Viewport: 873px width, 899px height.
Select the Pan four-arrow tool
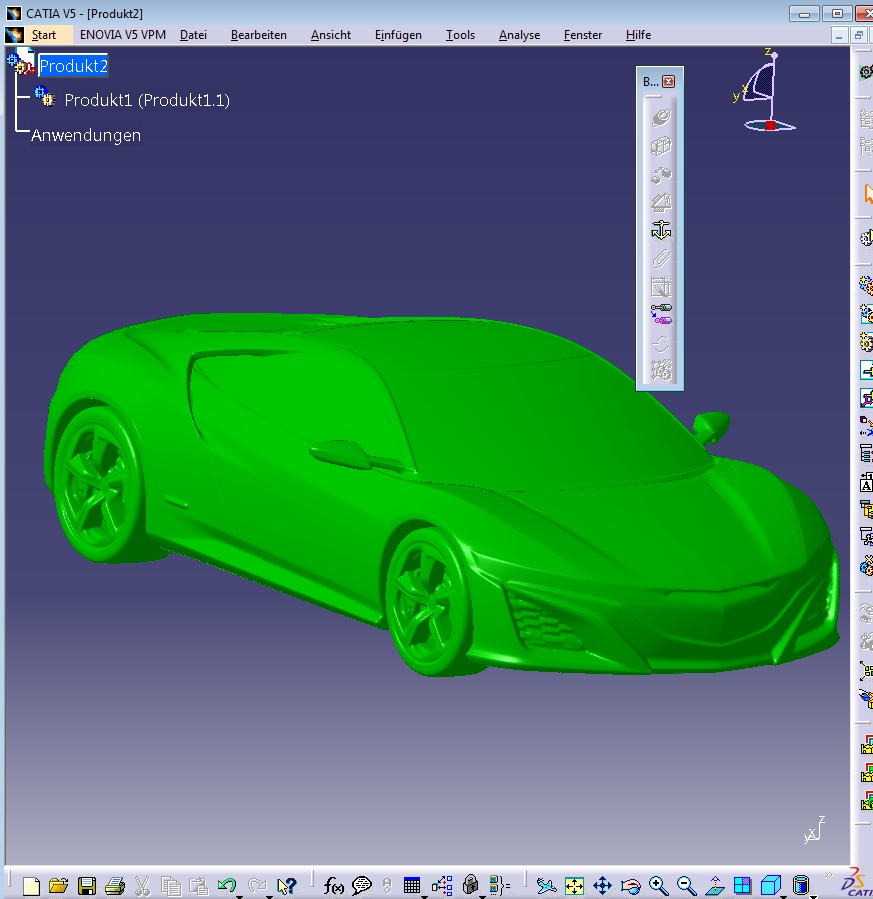point(602,886)
